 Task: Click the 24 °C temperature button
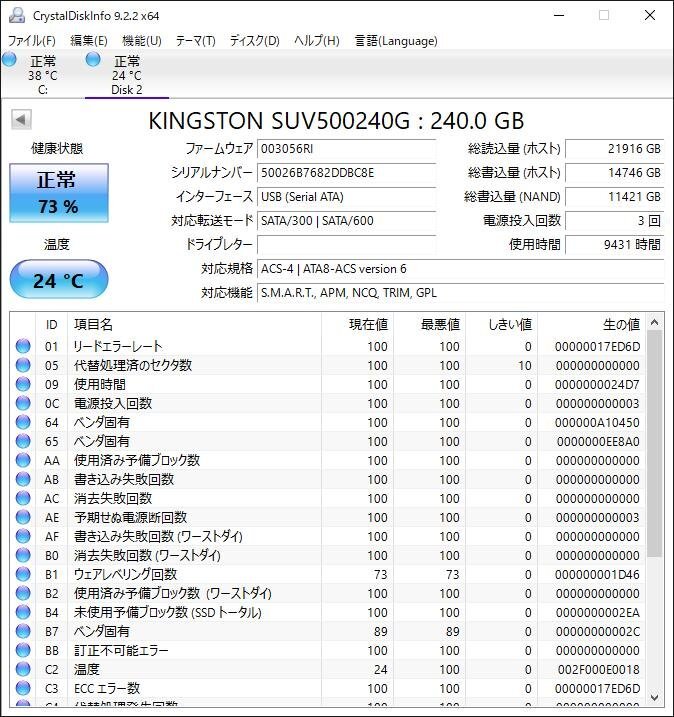[59, 279]
